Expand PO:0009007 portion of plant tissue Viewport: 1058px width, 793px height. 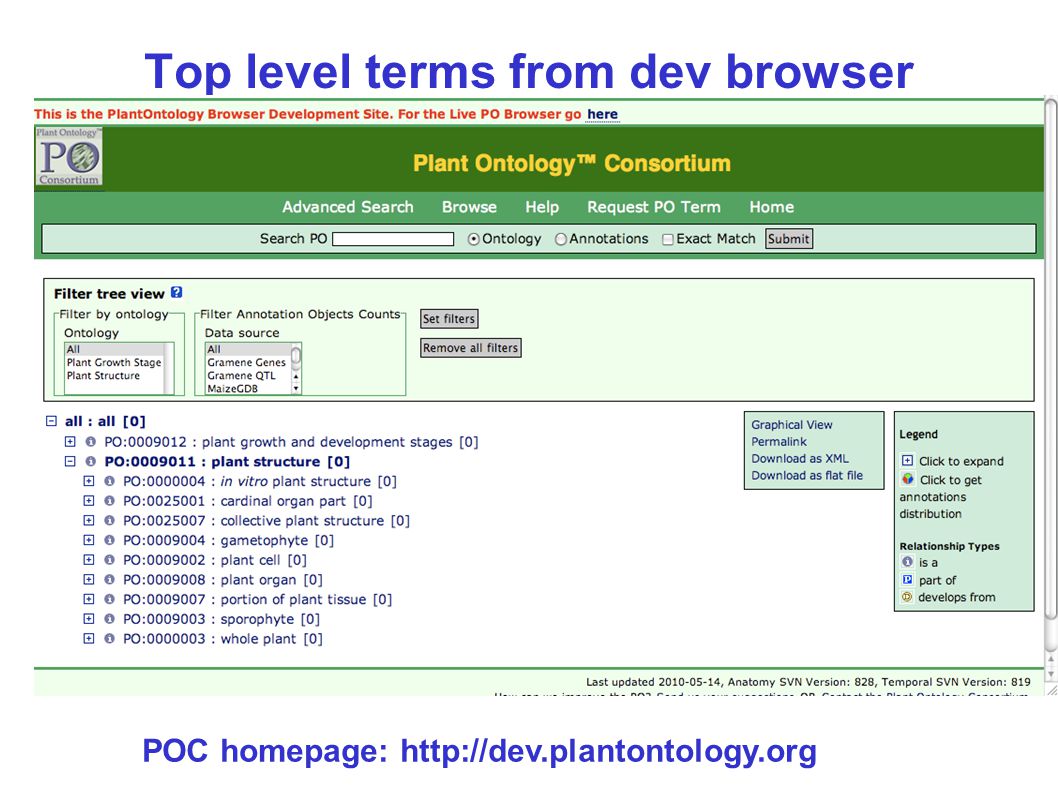coord(88,598)
